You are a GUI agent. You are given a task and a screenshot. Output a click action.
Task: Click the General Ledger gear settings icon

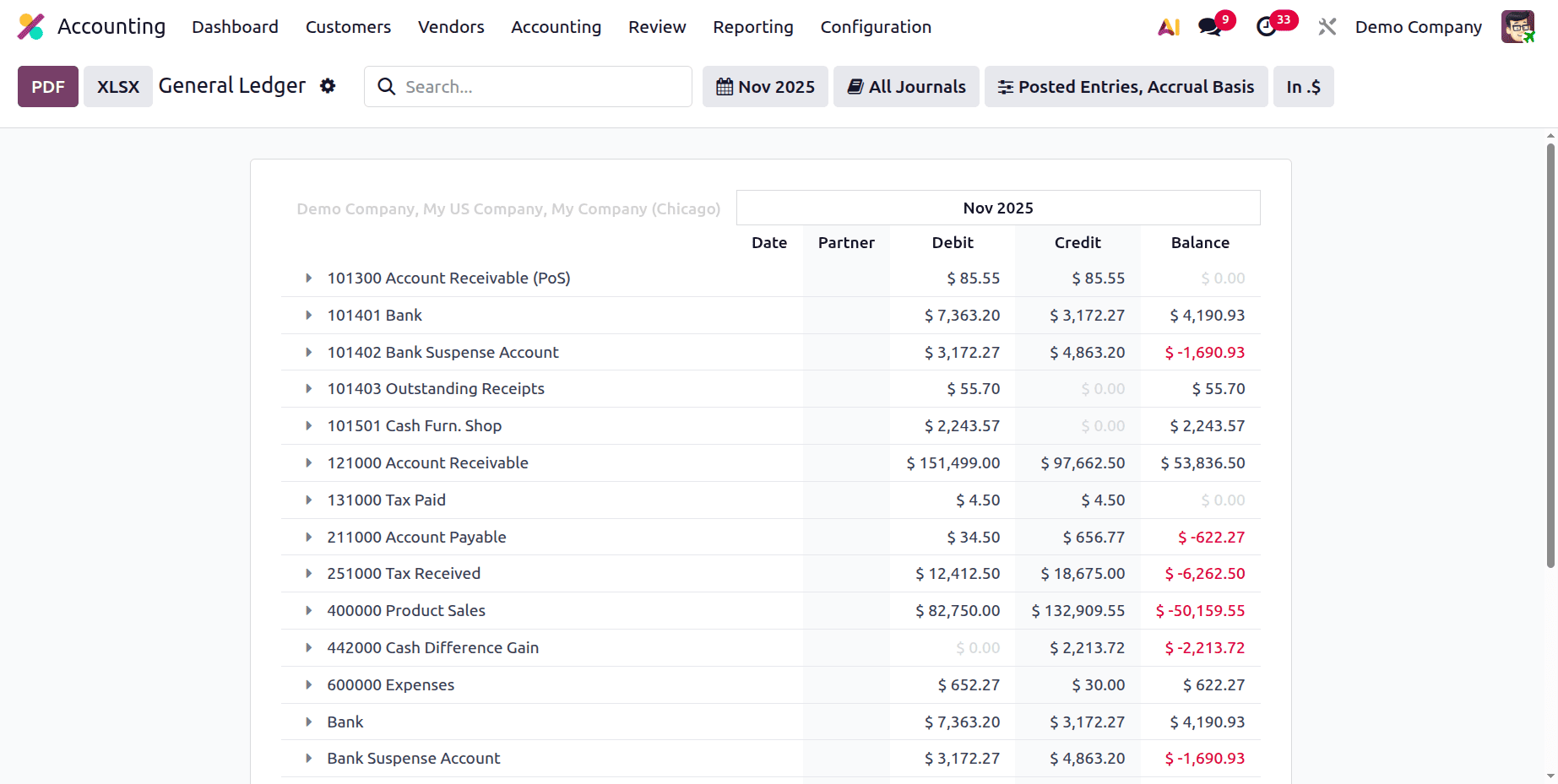pos(328,86)
